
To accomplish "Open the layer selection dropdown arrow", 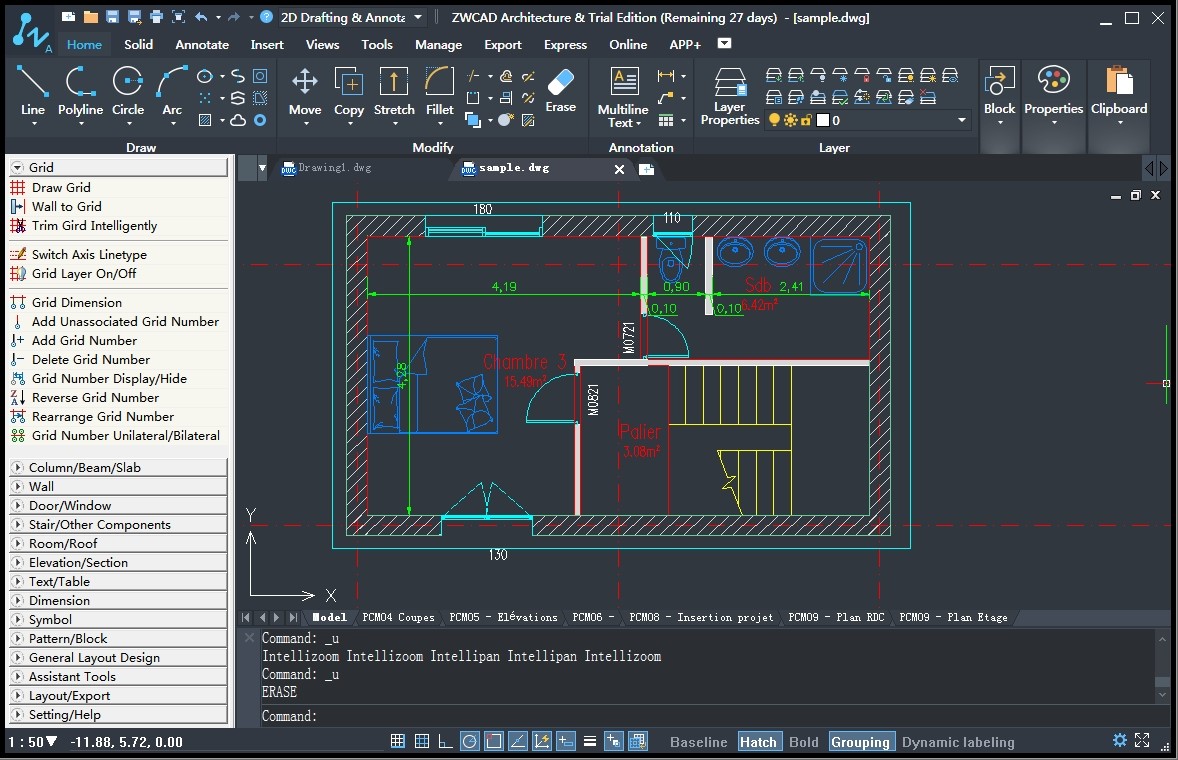I will [962, 120].
